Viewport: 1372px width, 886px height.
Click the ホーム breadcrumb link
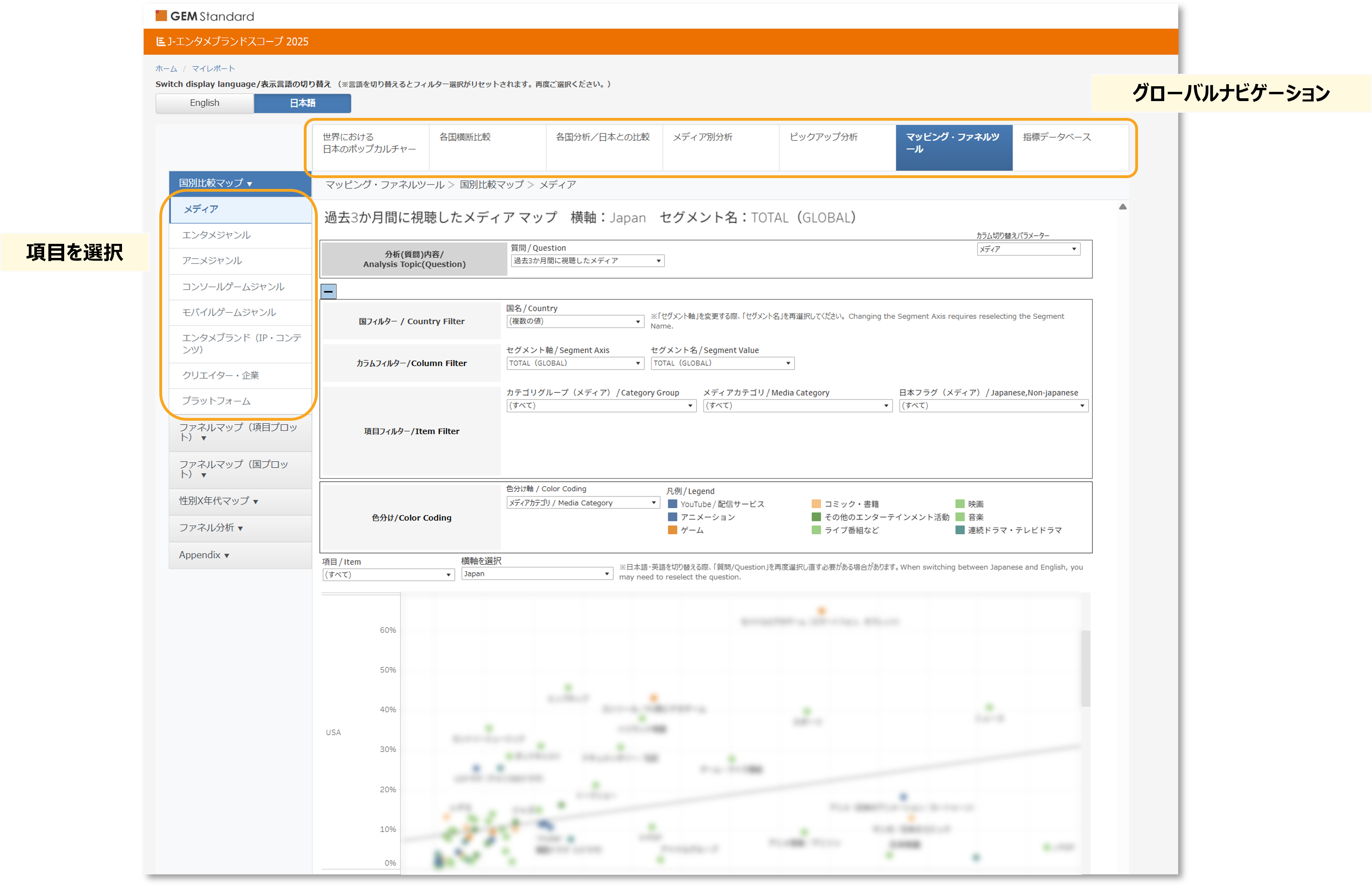(166, 69)
